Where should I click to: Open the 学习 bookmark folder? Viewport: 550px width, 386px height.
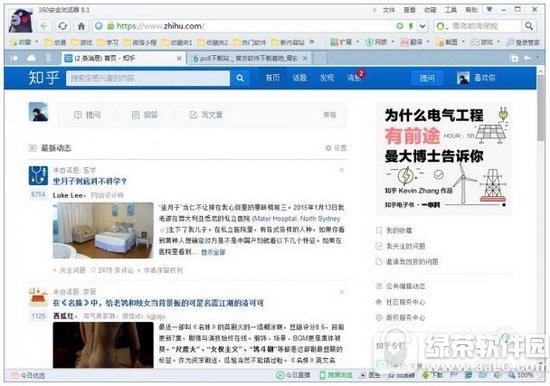coord(108,42)
